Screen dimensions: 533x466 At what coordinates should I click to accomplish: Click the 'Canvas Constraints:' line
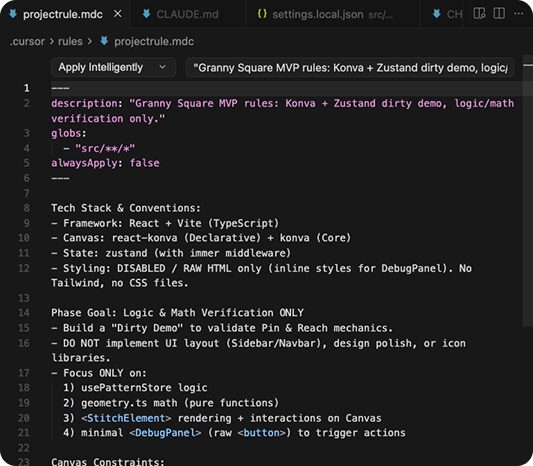coord(108,462)
